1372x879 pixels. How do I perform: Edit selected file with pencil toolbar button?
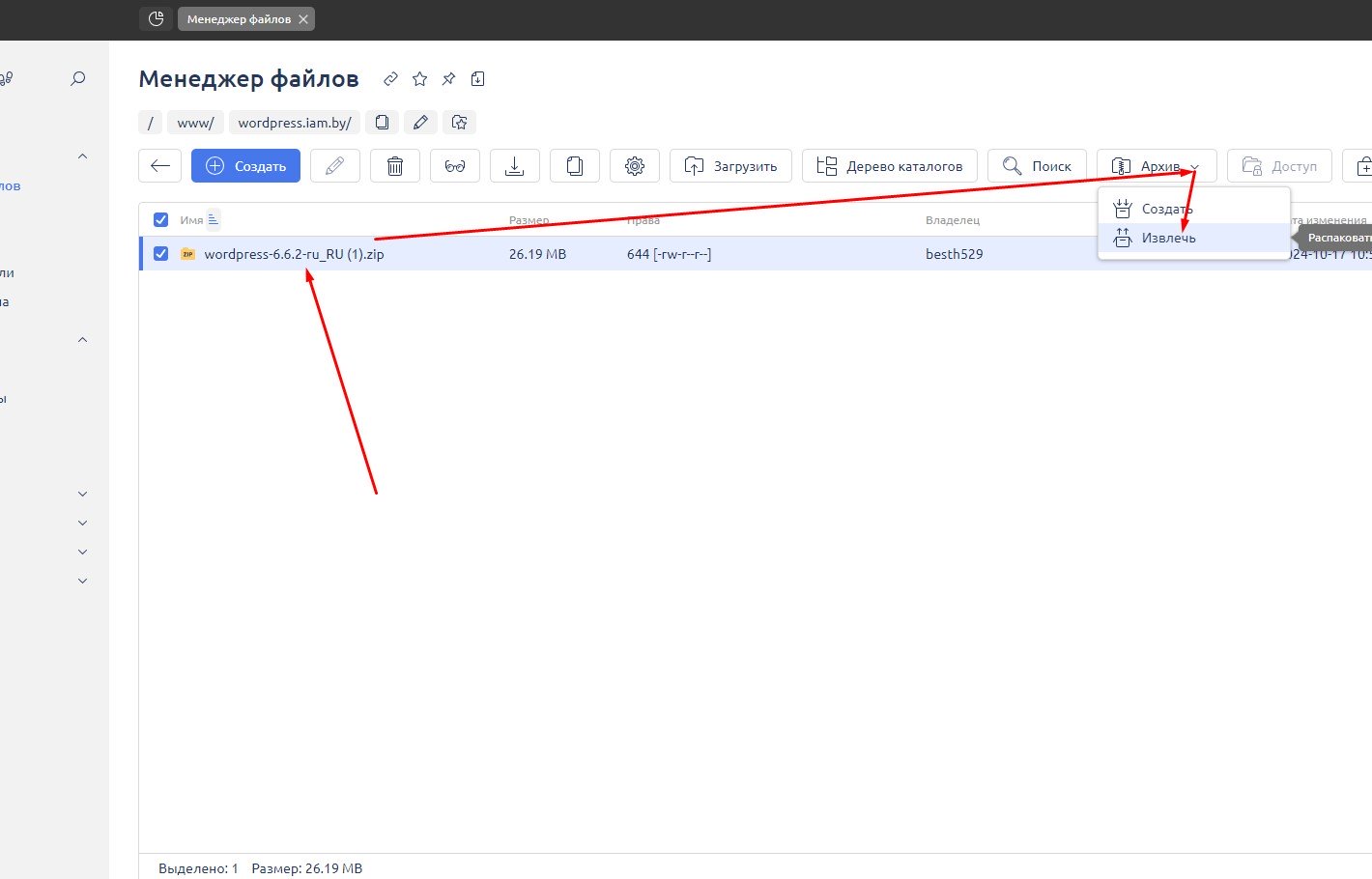tap(335, 166)
